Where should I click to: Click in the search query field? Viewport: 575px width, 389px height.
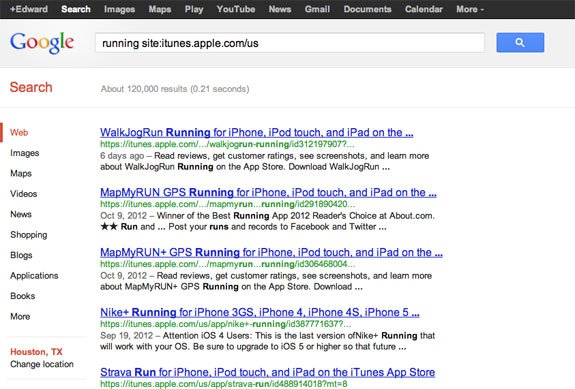point(290,43)
